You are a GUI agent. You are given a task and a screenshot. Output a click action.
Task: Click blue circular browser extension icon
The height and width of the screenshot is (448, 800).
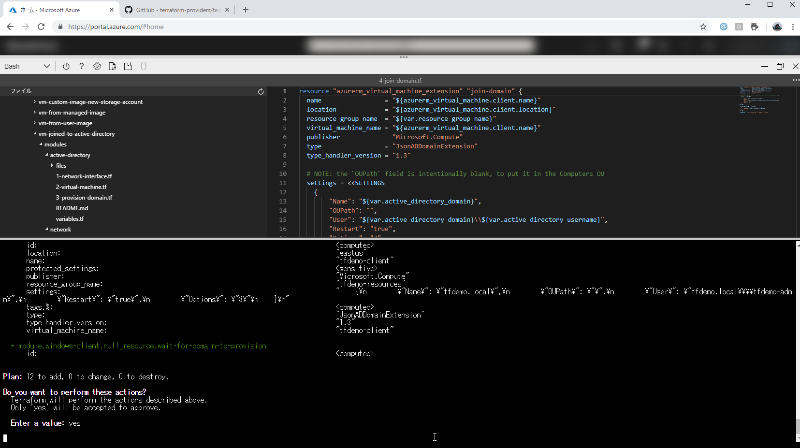723,27
